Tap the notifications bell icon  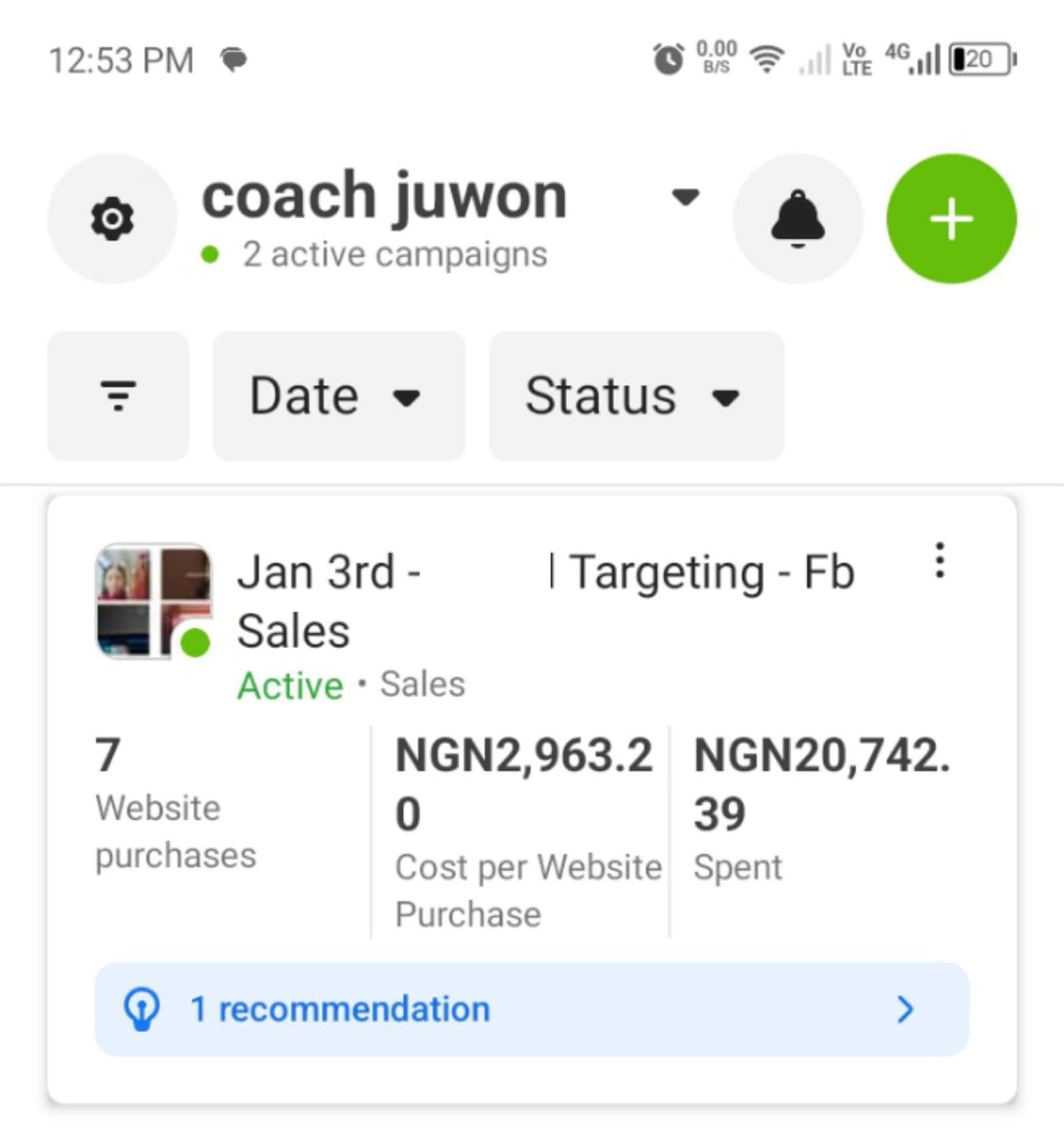[797, 218]
